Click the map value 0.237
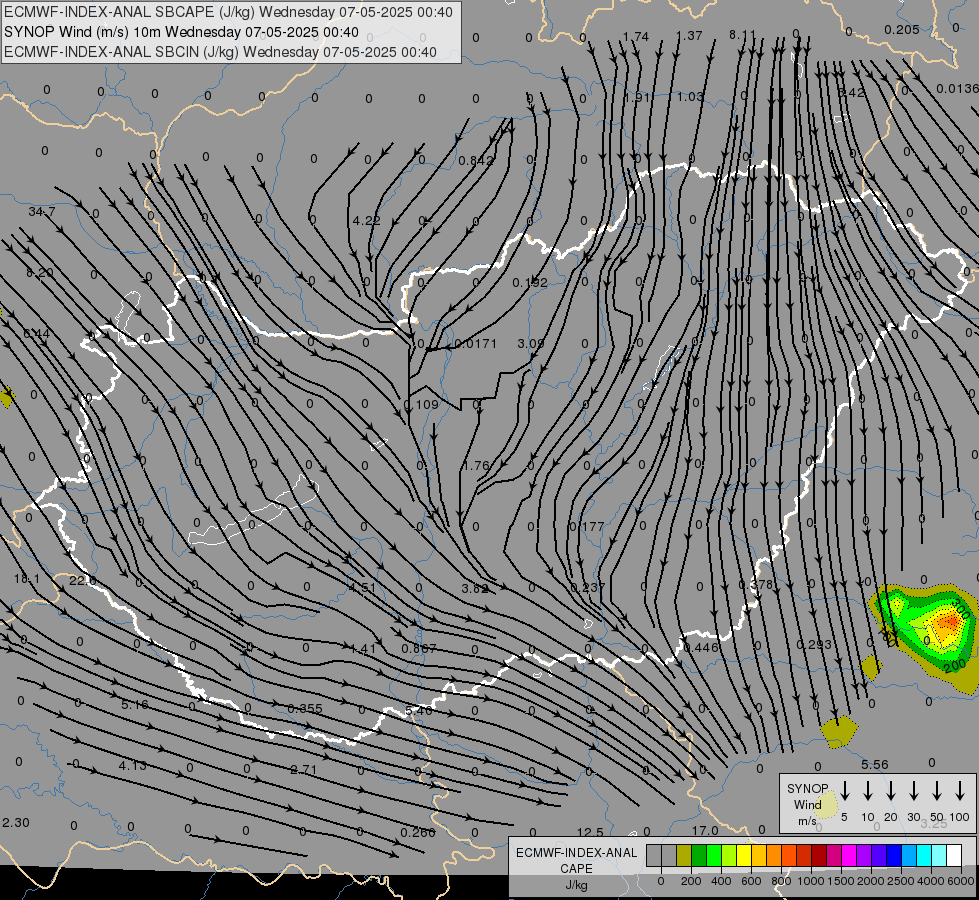This screenshot has height=900, width=979. click(588, 588)
